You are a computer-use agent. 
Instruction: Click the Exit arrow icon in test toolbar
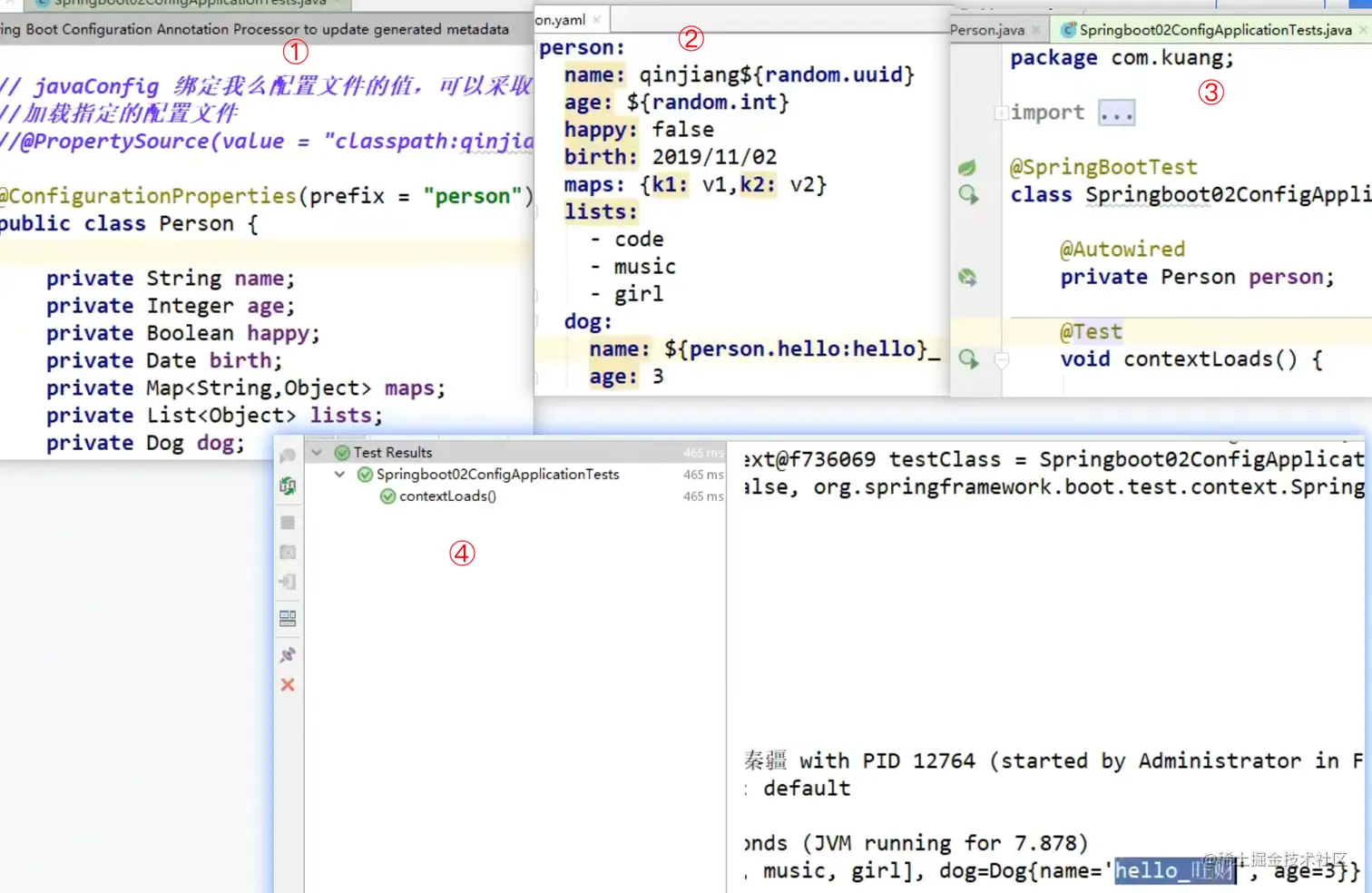[288, 582]
